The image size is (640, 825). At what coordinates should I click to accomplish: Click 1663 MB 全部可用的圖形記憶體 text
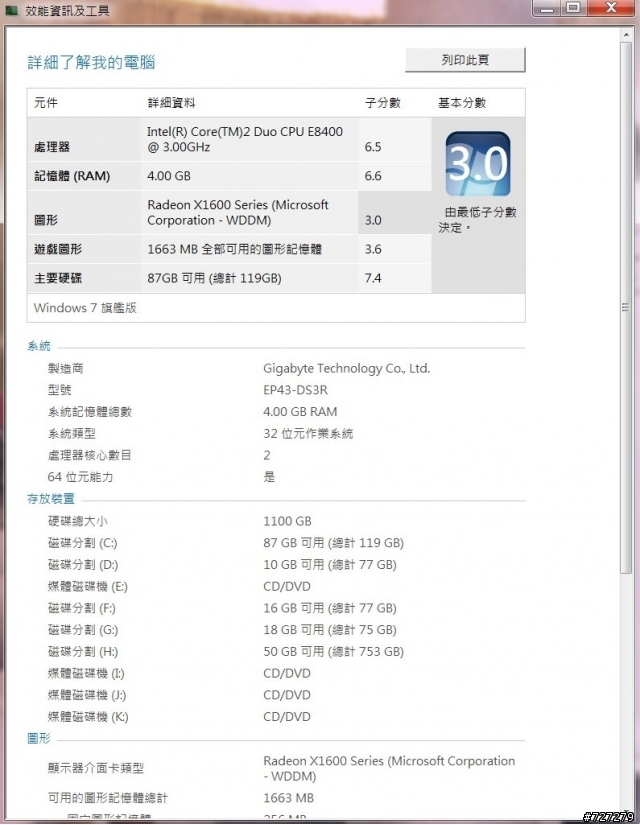[234, 249]
